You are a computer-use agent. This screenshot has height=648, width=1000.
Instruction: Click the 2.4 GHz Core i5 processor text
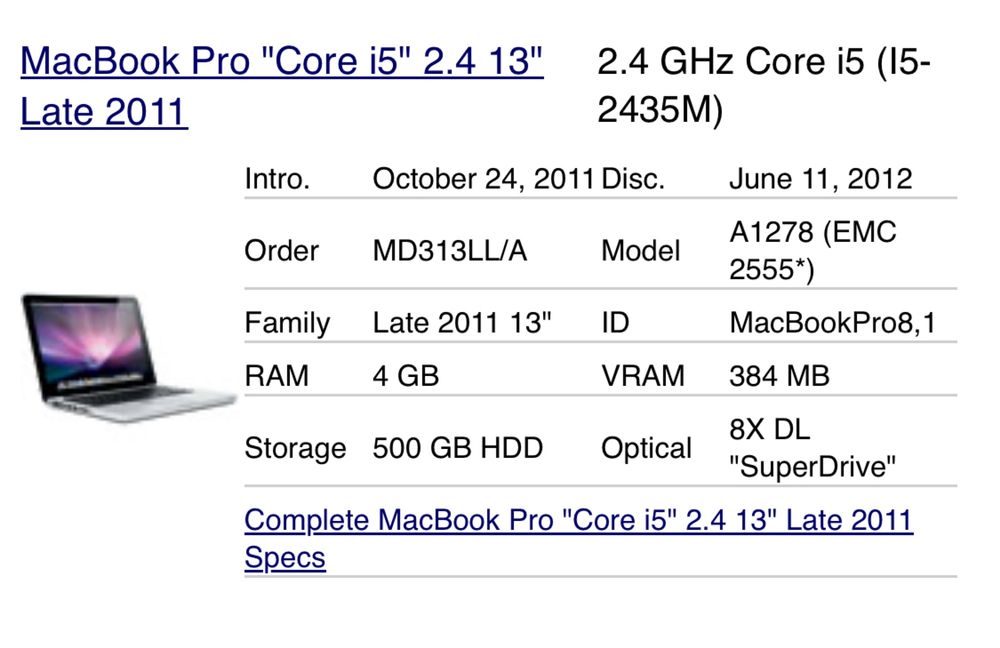click(764, 86)
